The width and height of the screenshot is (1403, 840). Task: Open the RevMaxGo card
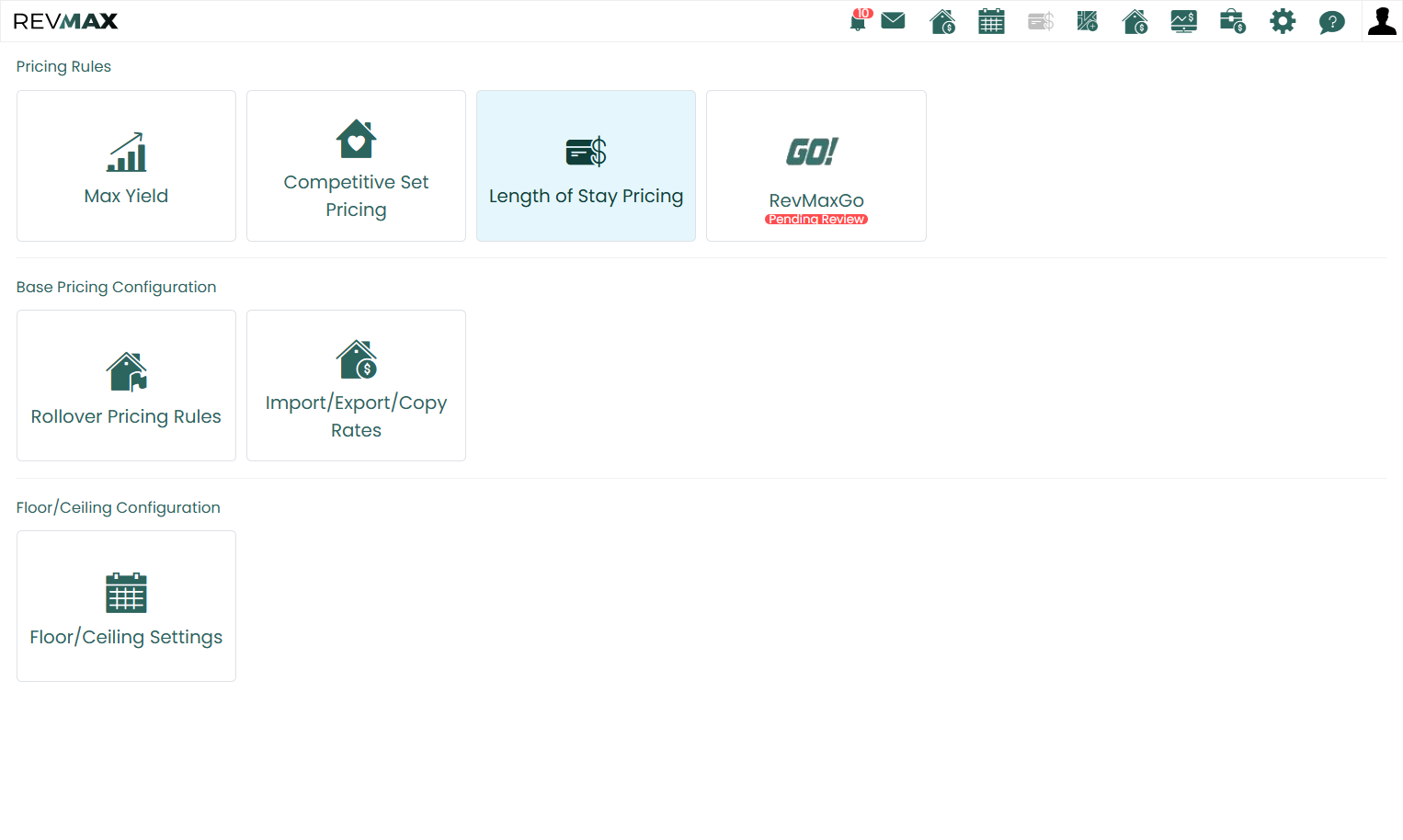(816, 165)
